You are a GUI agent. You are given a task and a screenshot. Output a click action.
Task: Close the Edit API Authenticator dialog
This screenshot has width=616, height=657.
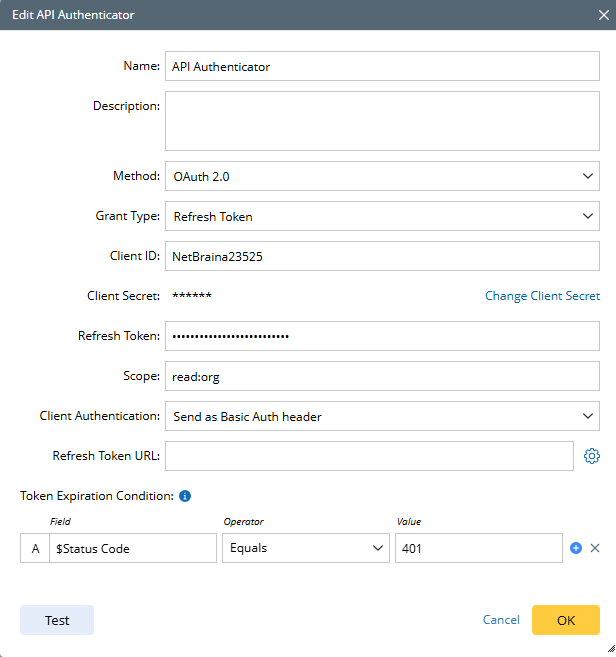click(x=602, y=15)
